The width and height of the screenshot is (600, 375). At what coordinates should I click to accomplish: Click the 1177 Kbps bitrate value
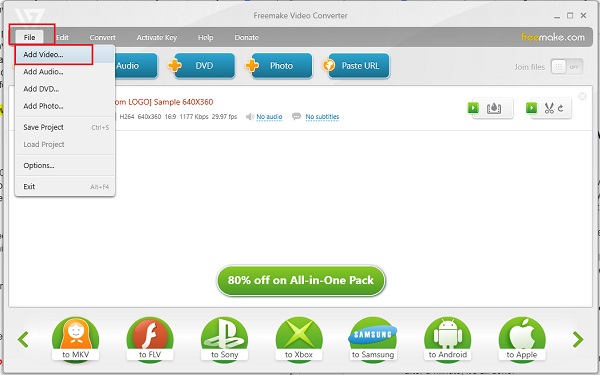tap(194, 116)
